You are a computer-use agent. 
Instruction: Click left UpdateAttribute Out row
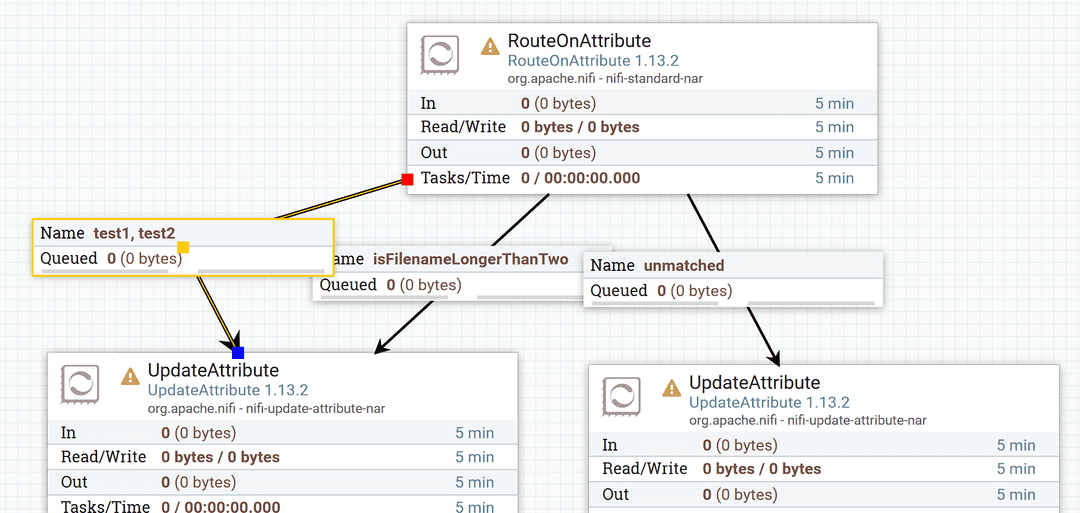click(282, 482)
